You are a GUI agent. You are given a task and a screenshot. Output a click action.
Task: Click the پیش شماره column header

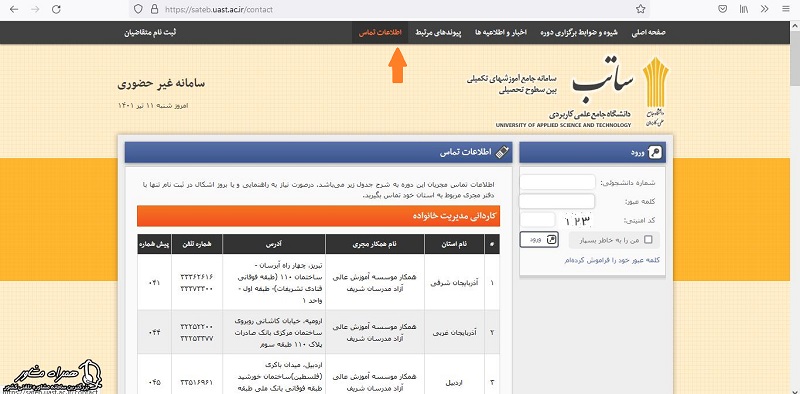click(x=154, y=244)
